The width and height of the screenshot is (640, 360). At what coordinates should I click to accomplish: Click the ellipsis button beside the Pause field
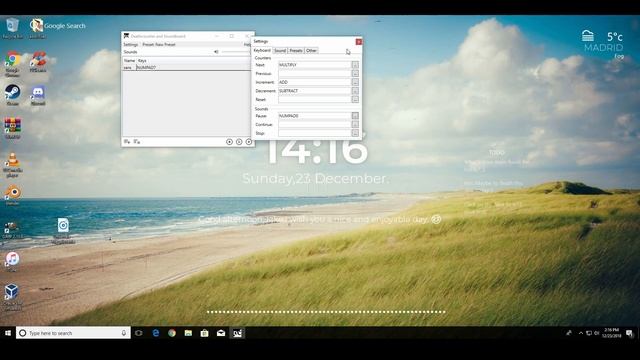[x=355, y=116]
